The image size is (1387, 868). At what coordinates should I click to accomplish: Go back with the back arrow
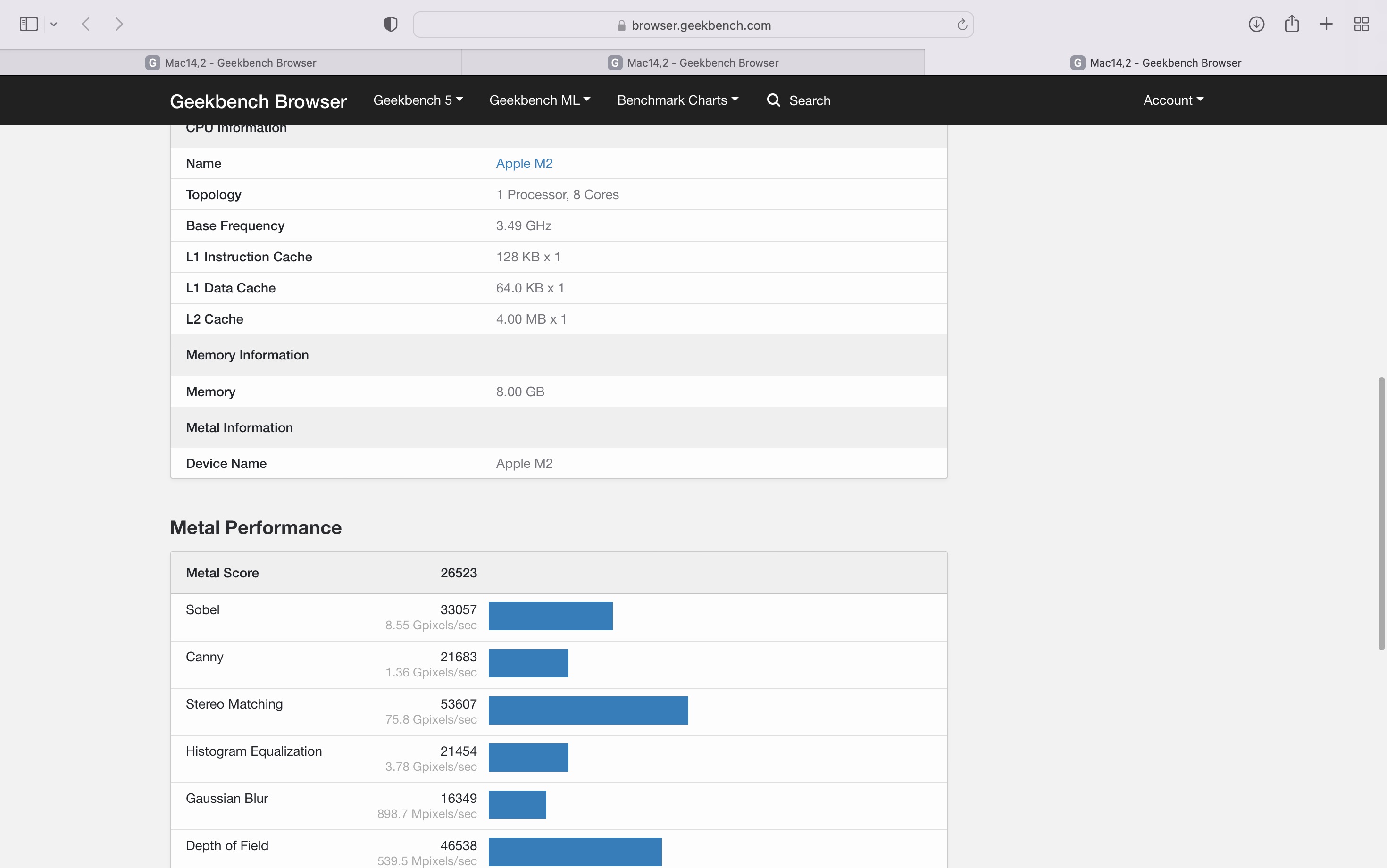tap(86, 24)
